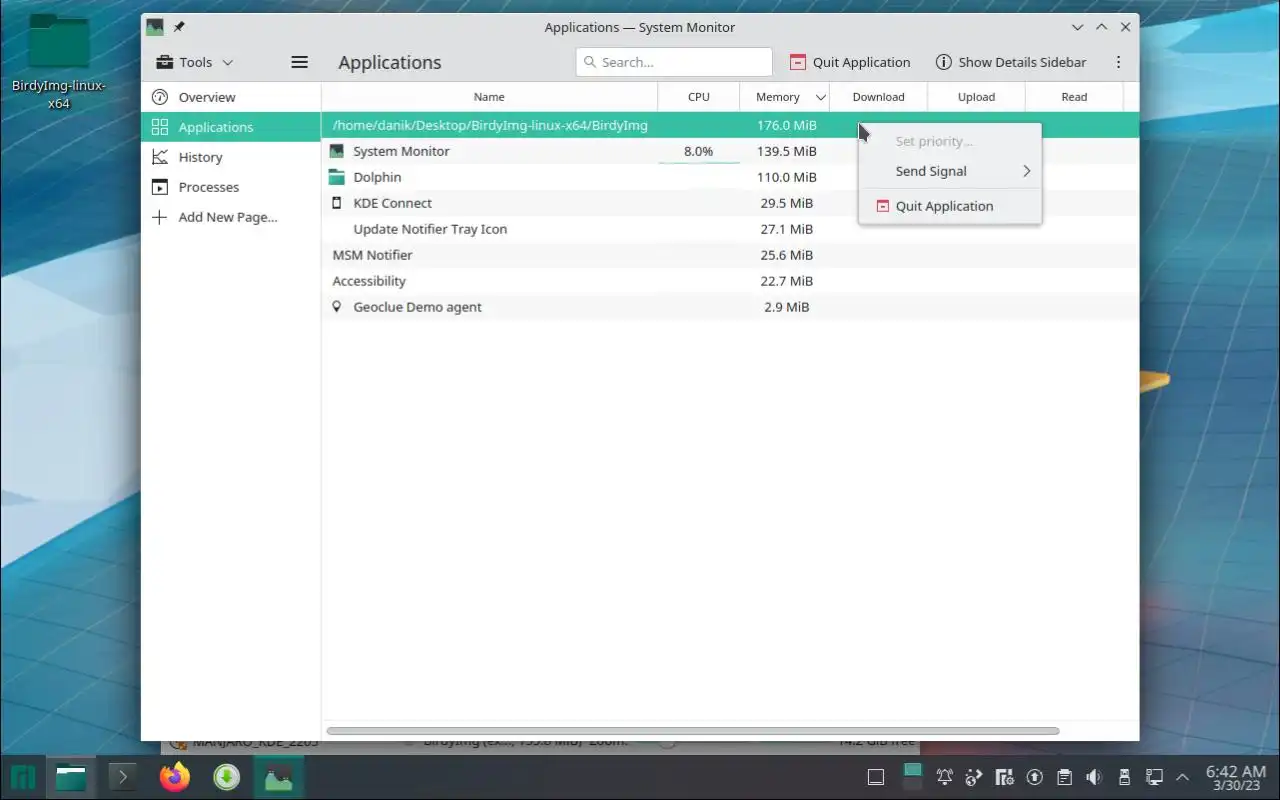
Task: Open the updates tray icon
Action: tap(1035, 777)
